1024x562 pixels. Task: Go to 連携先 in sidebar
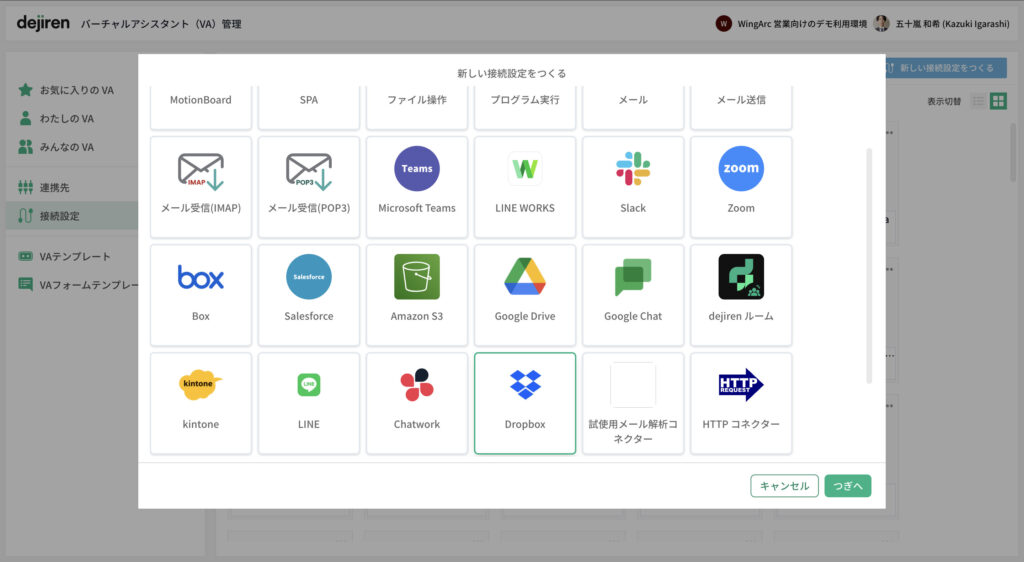point(44,187)
